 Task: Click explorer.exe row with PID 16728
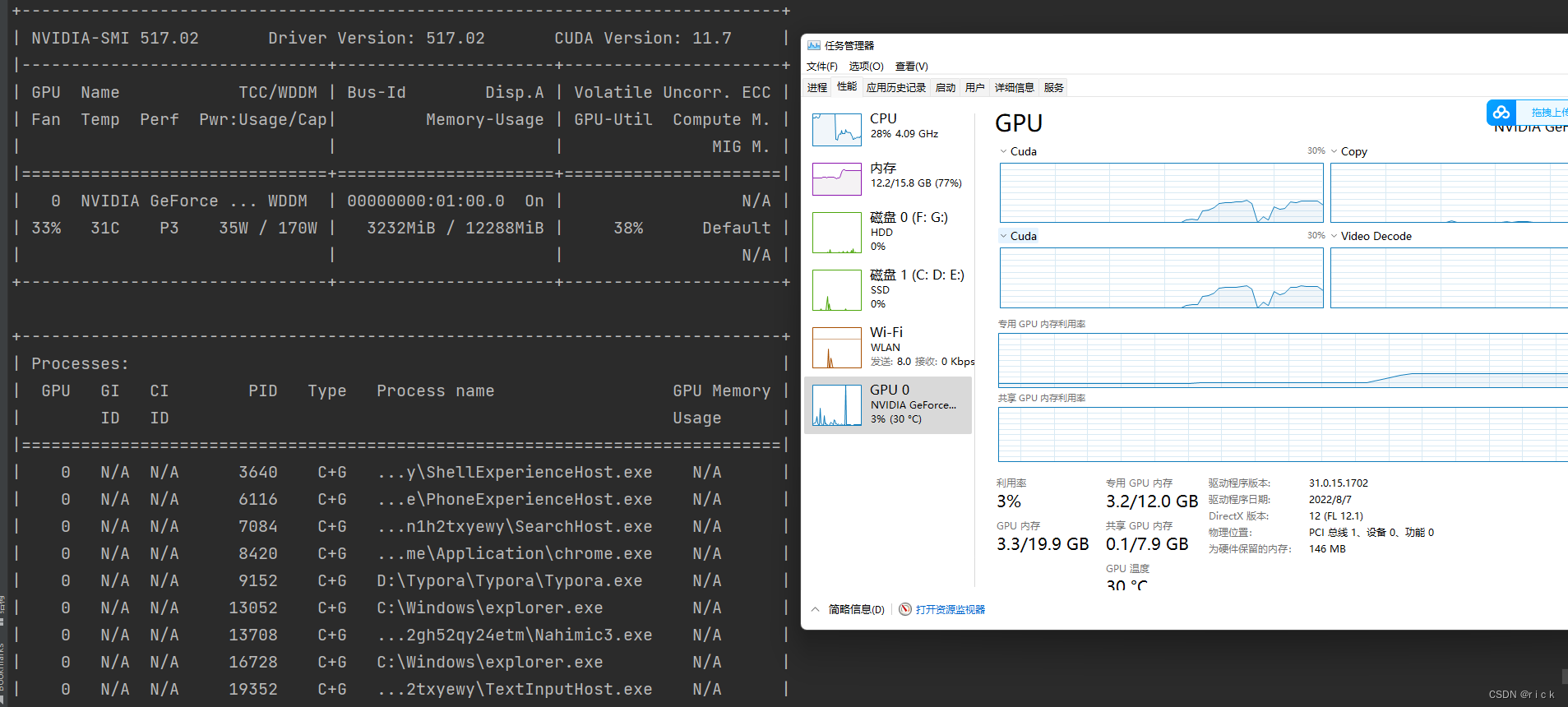point(401,662)
